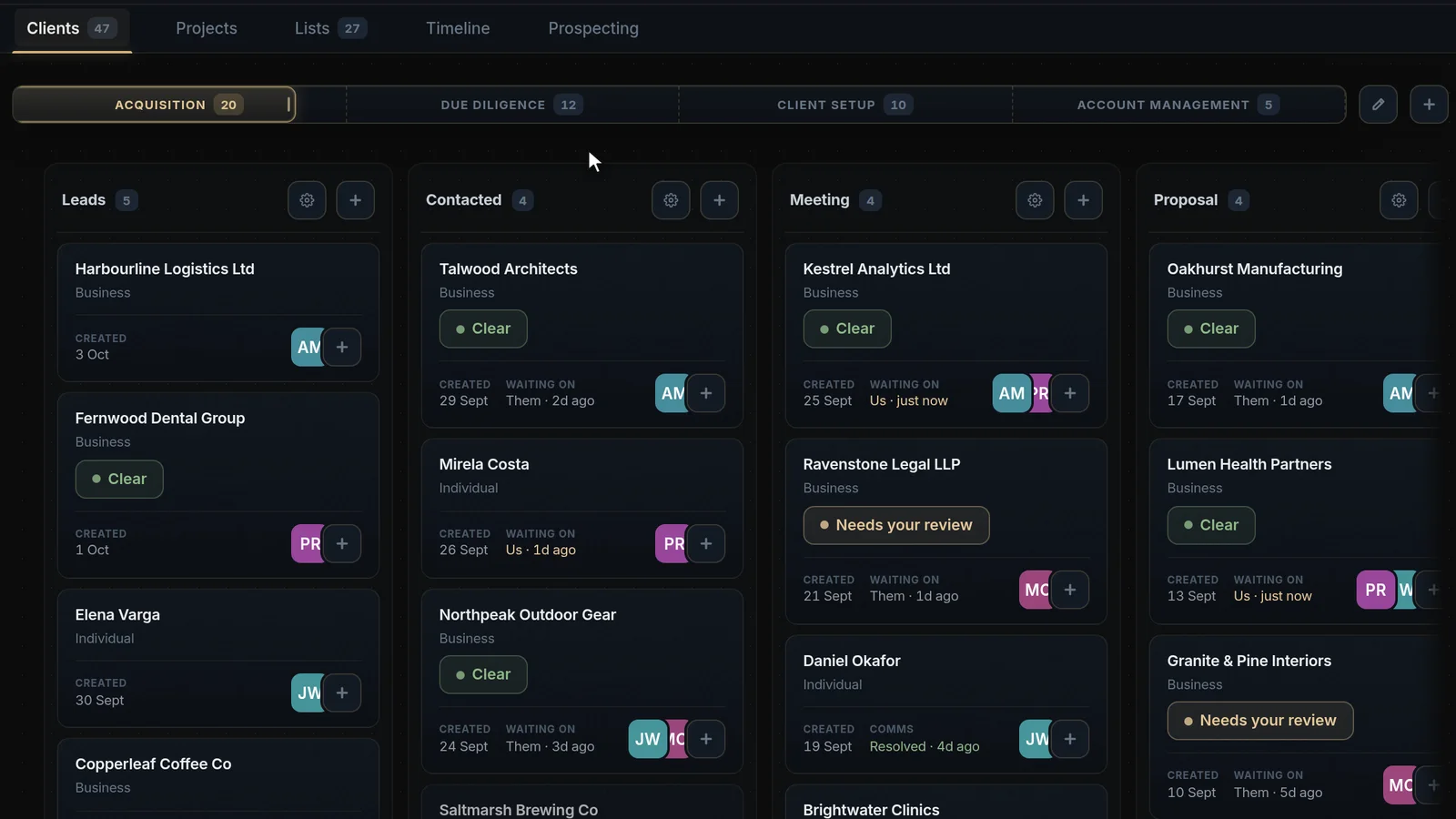Select the Client Setup pipeline stage
Viewport: 1456px width, 819px height.
tap(845, 105)
